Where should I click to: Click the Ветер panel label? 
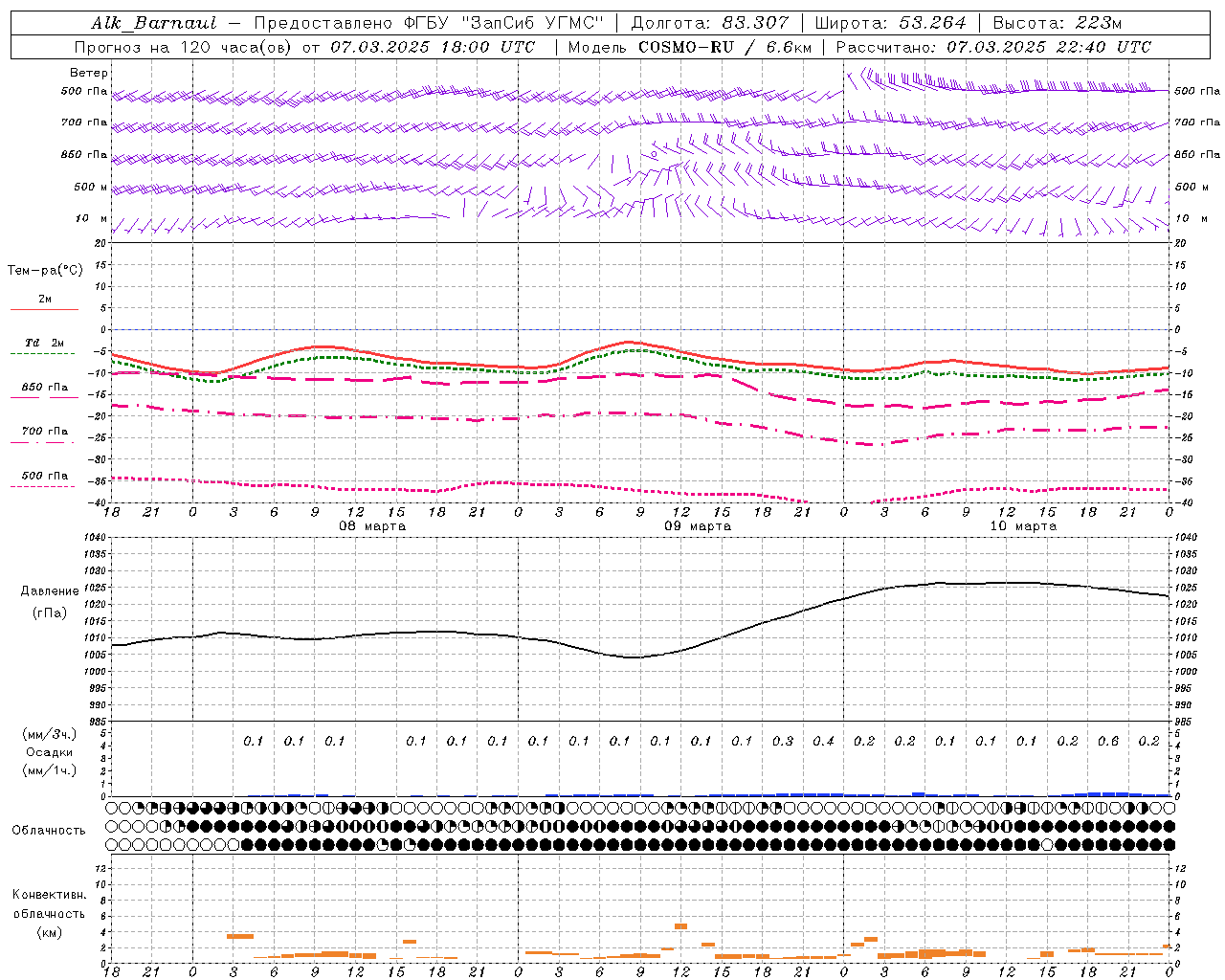click(x=89, y=73)
